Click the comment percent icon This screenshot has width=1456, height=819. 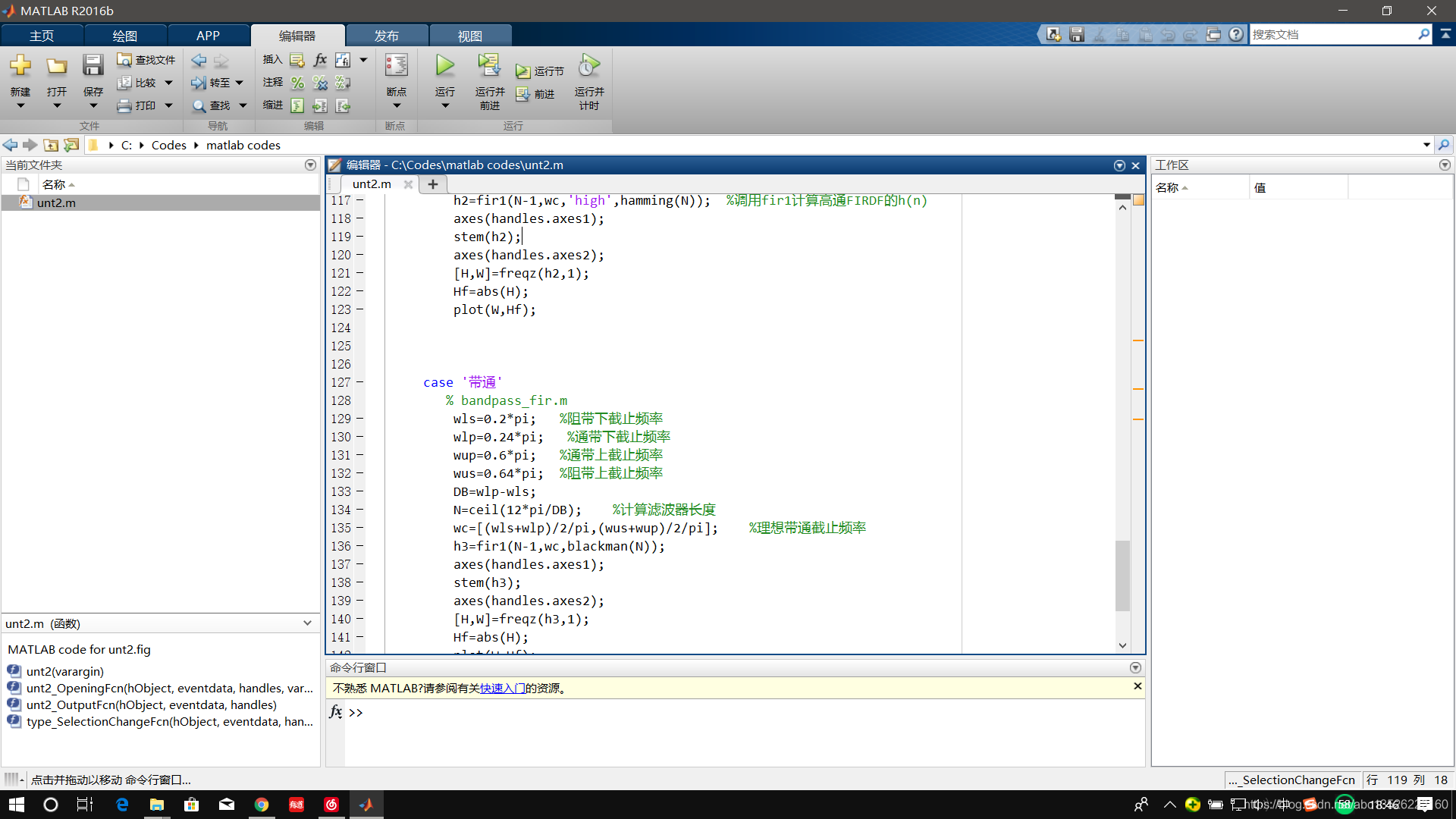(x=297, y=83)
